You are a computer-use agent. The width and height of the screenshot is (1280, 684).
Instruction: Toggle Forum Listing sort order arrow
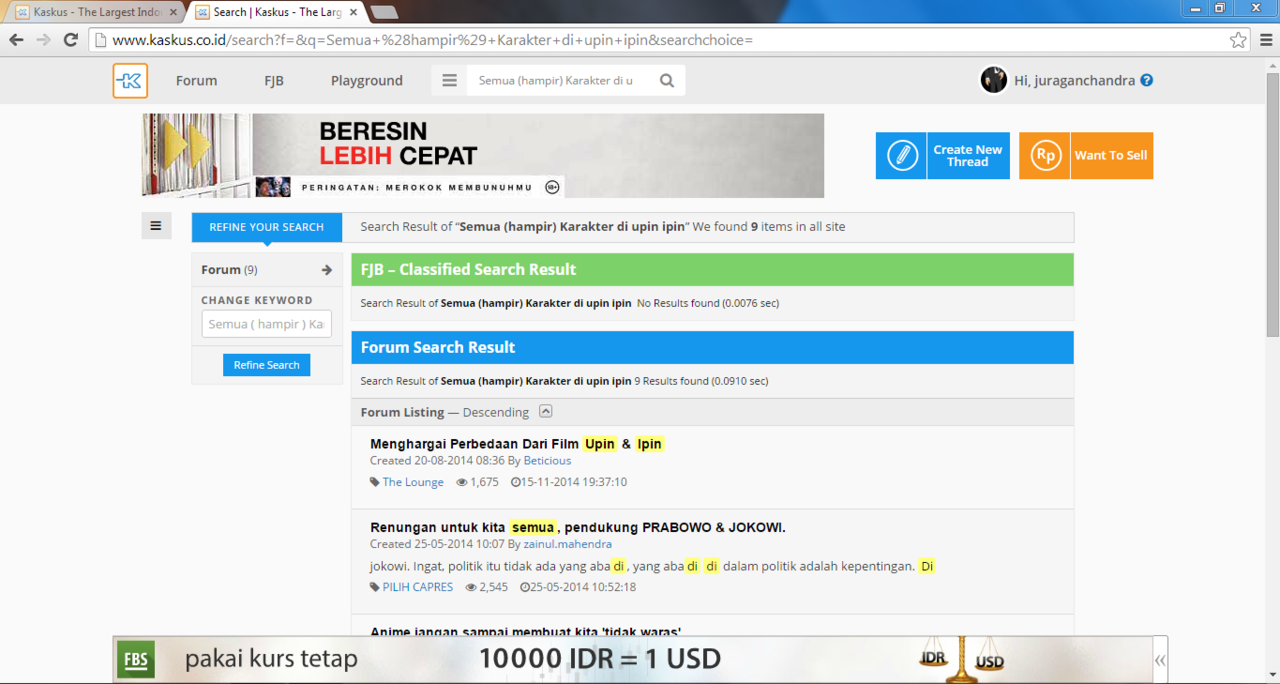545,411
